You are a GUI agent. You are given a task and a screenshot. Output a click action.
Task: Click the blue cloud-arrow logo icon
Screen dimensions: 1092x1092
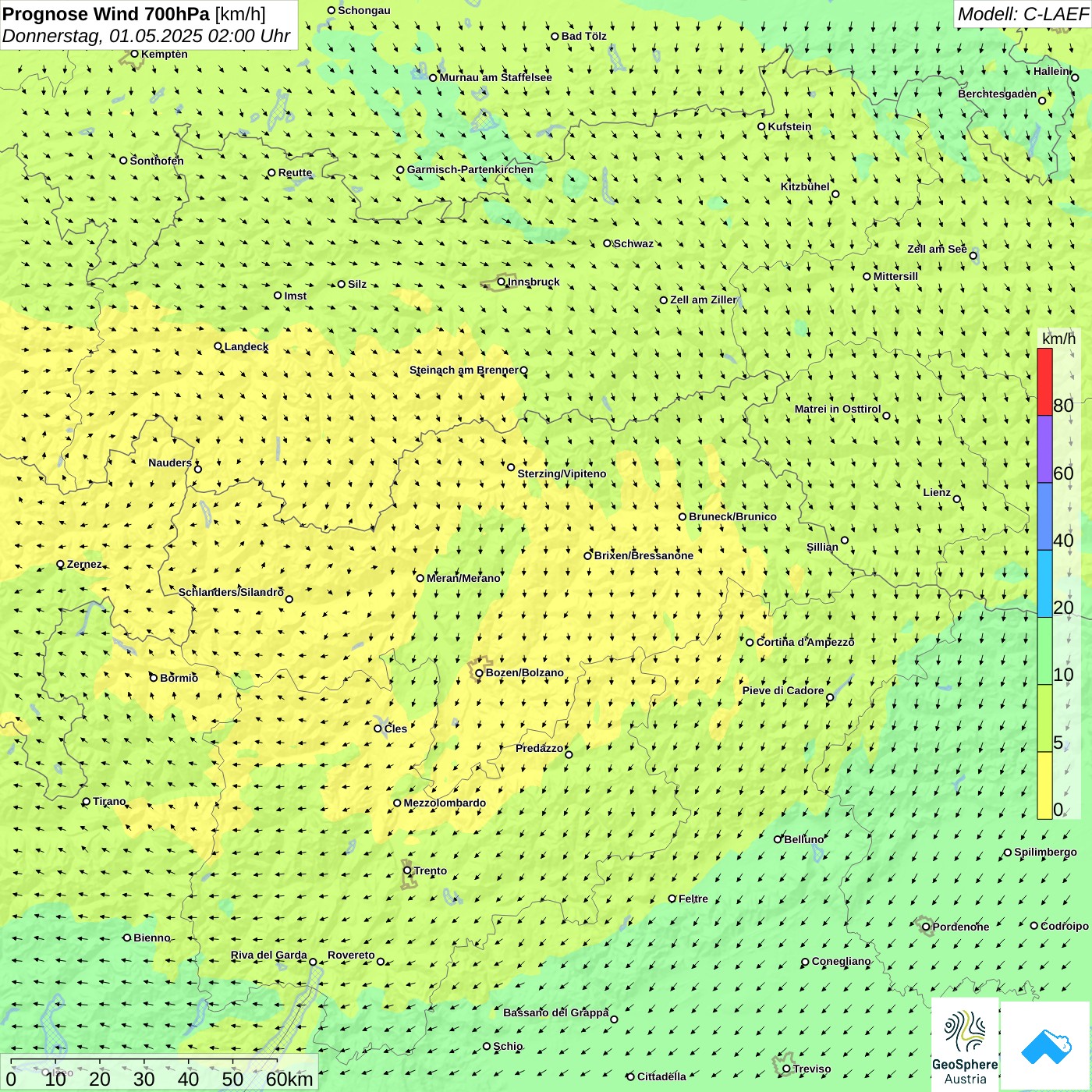pos(1046,1047)
